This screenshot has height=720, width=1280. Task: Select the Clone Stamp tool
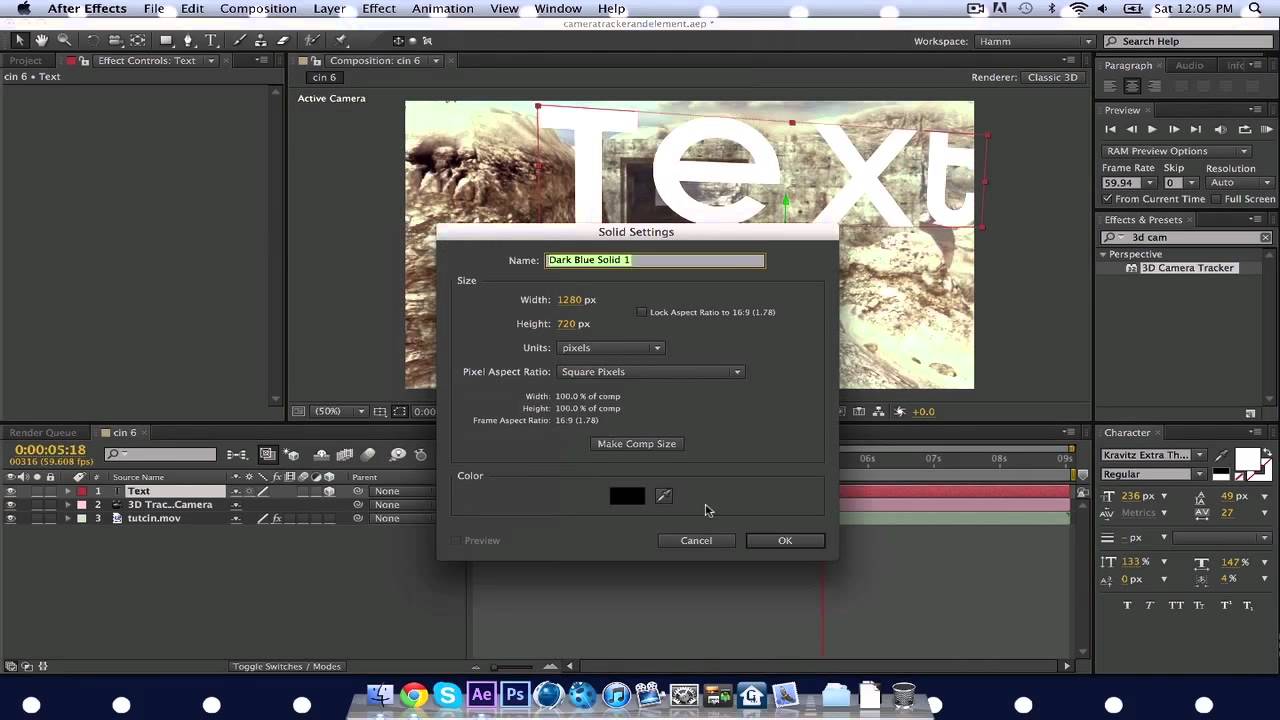click(262, 40)
